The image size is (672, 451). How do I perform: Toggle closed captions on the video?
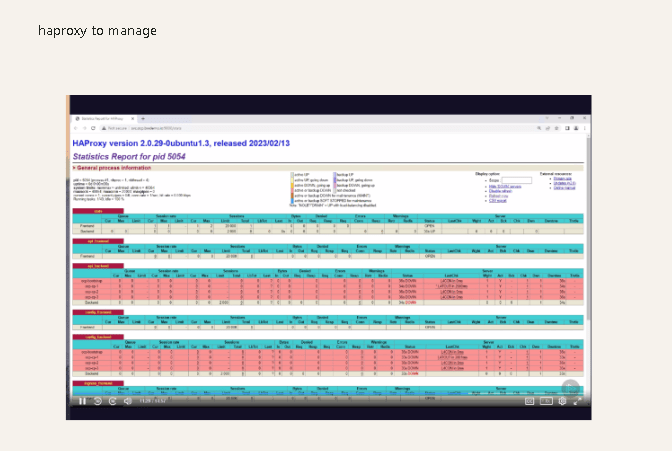(x=530, y=401)
